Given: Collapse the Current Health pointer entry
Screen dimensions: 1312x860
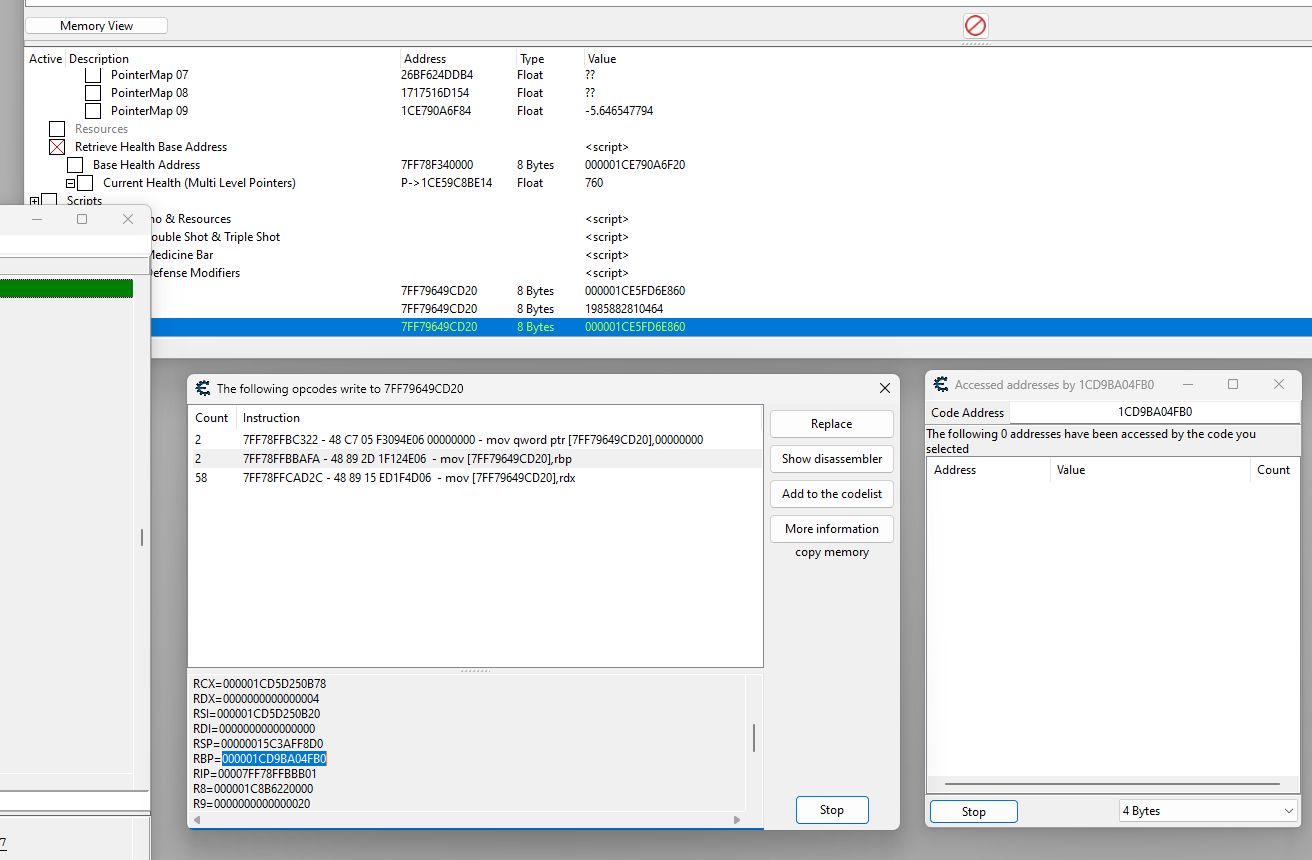Looking at the screenshot, I should (x=71, y=183).
